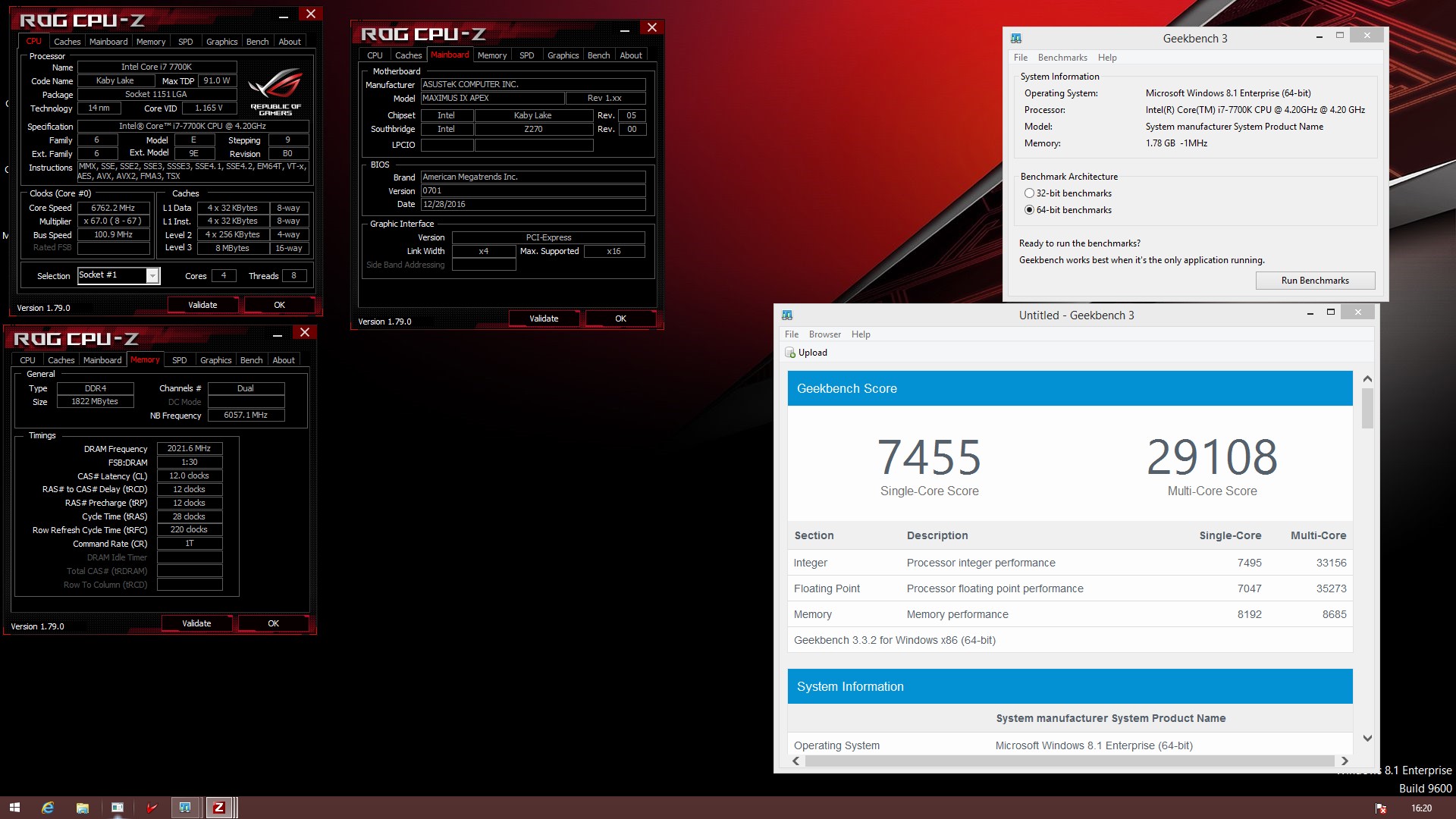The width and height of the screenshot is (1456, 819).
Task: Open the Caches tab in the CPU window
Action: (67, 42)
